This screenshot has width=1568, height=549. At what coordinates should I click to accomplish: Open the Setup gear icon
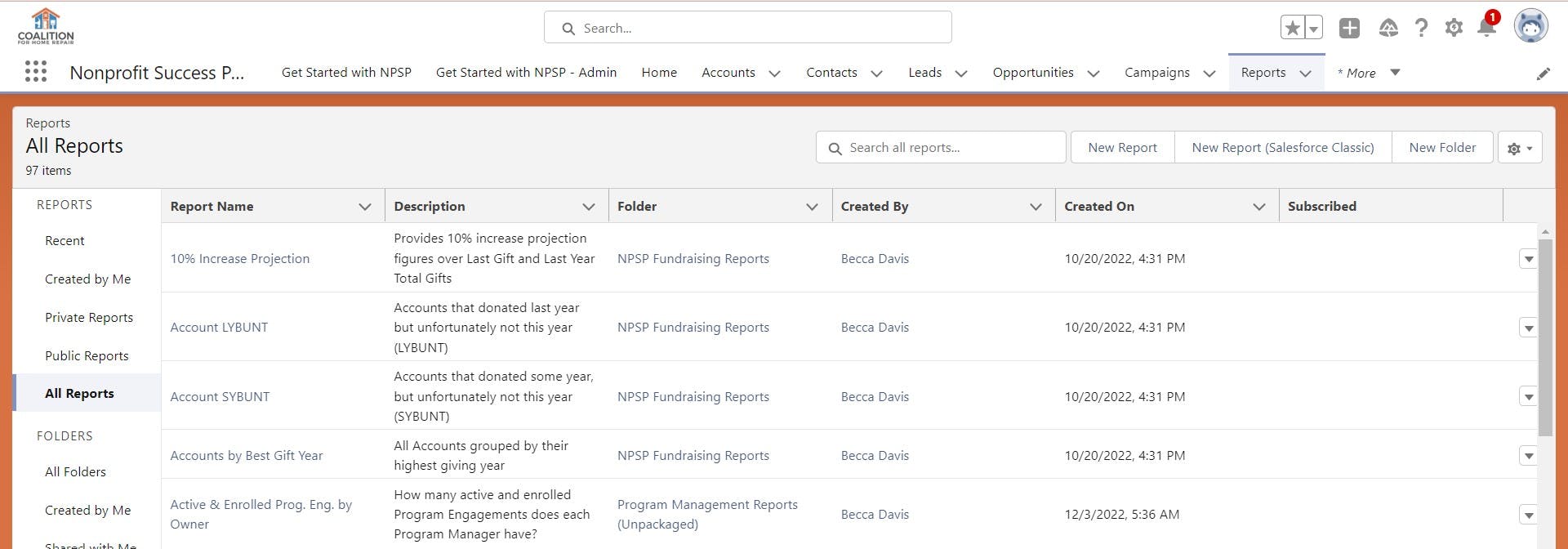point(1454,28)
